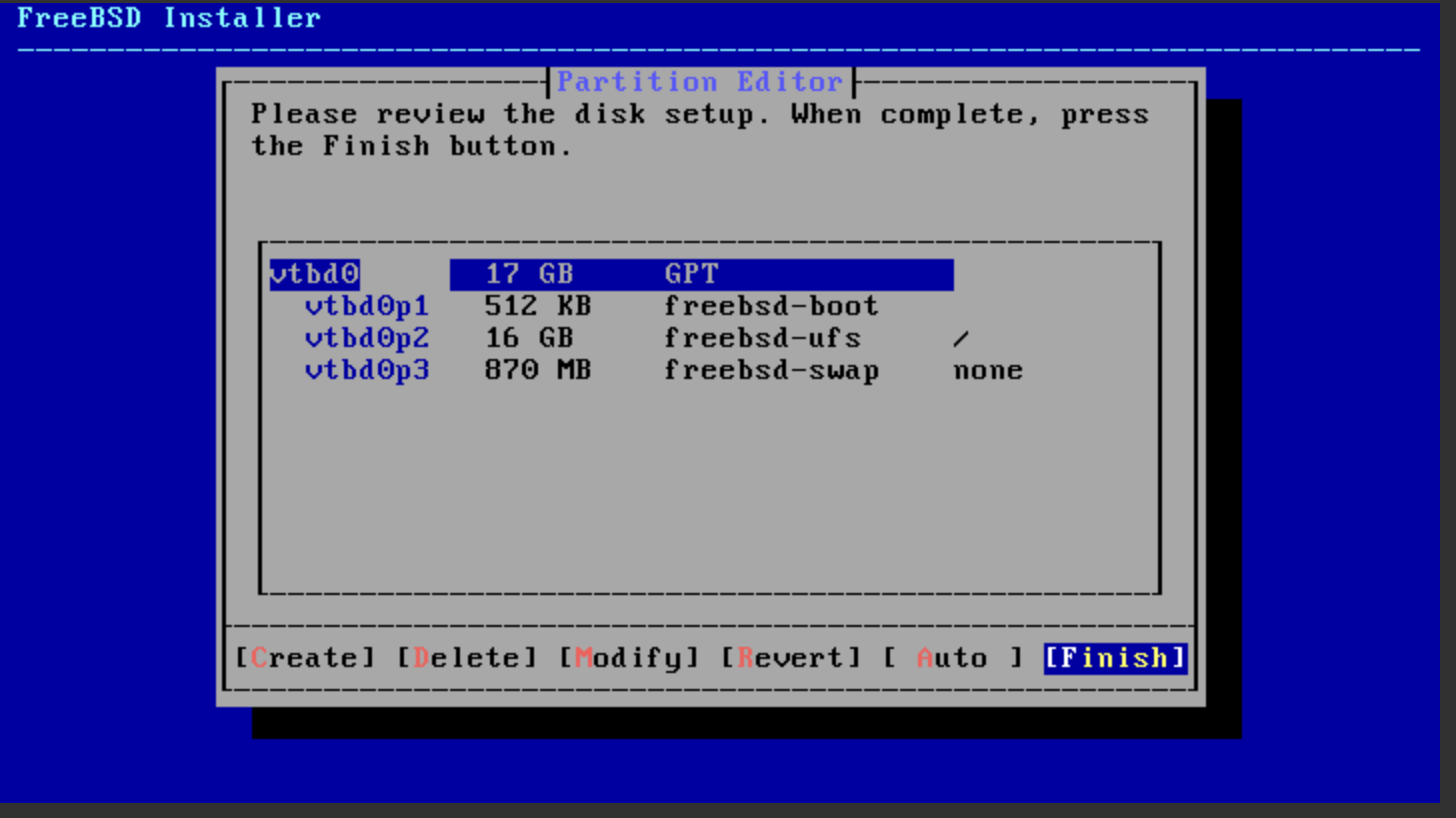Click the 'freebsd-boot' type label
The width and height of the screenshot is (1456, 818).
click(x=771, y=306)
